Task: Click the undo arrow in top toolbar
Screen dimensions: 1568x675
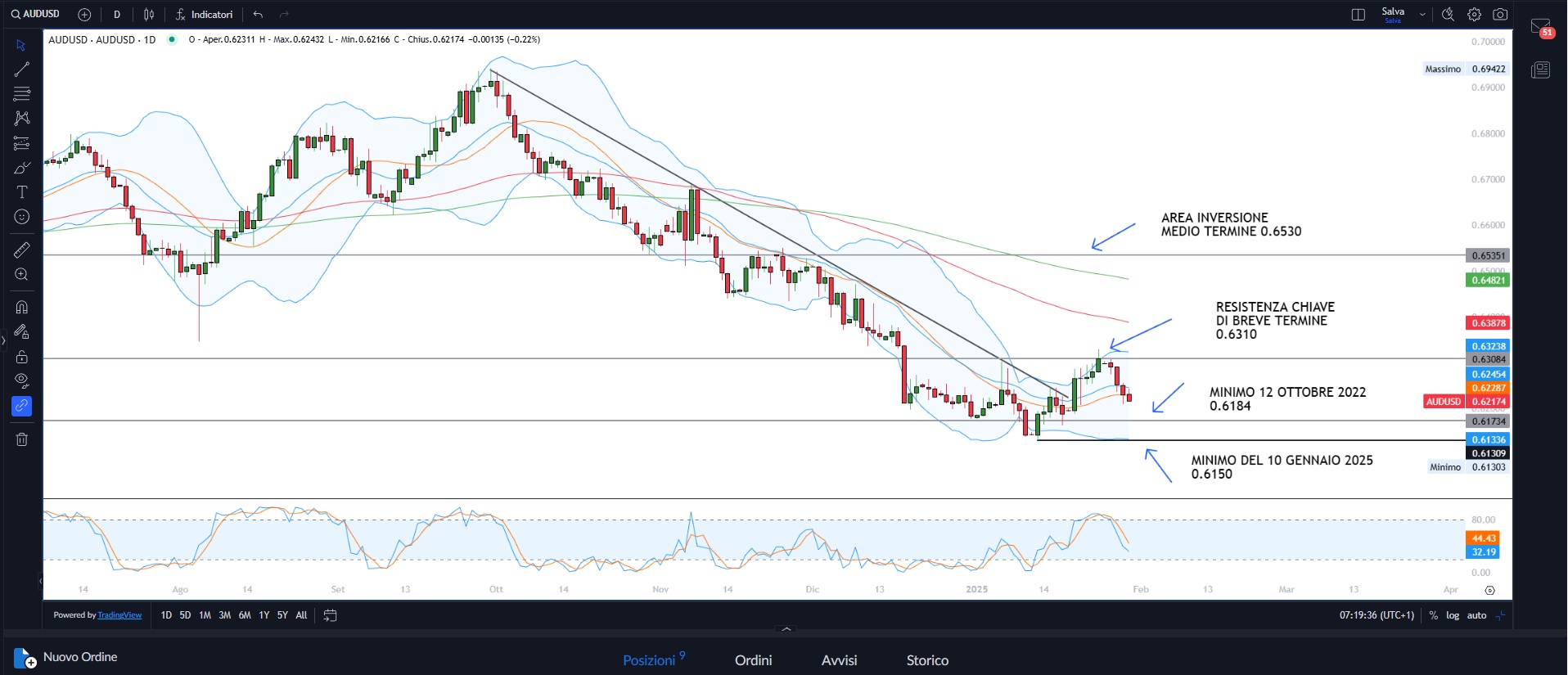Action: point(258,15)
